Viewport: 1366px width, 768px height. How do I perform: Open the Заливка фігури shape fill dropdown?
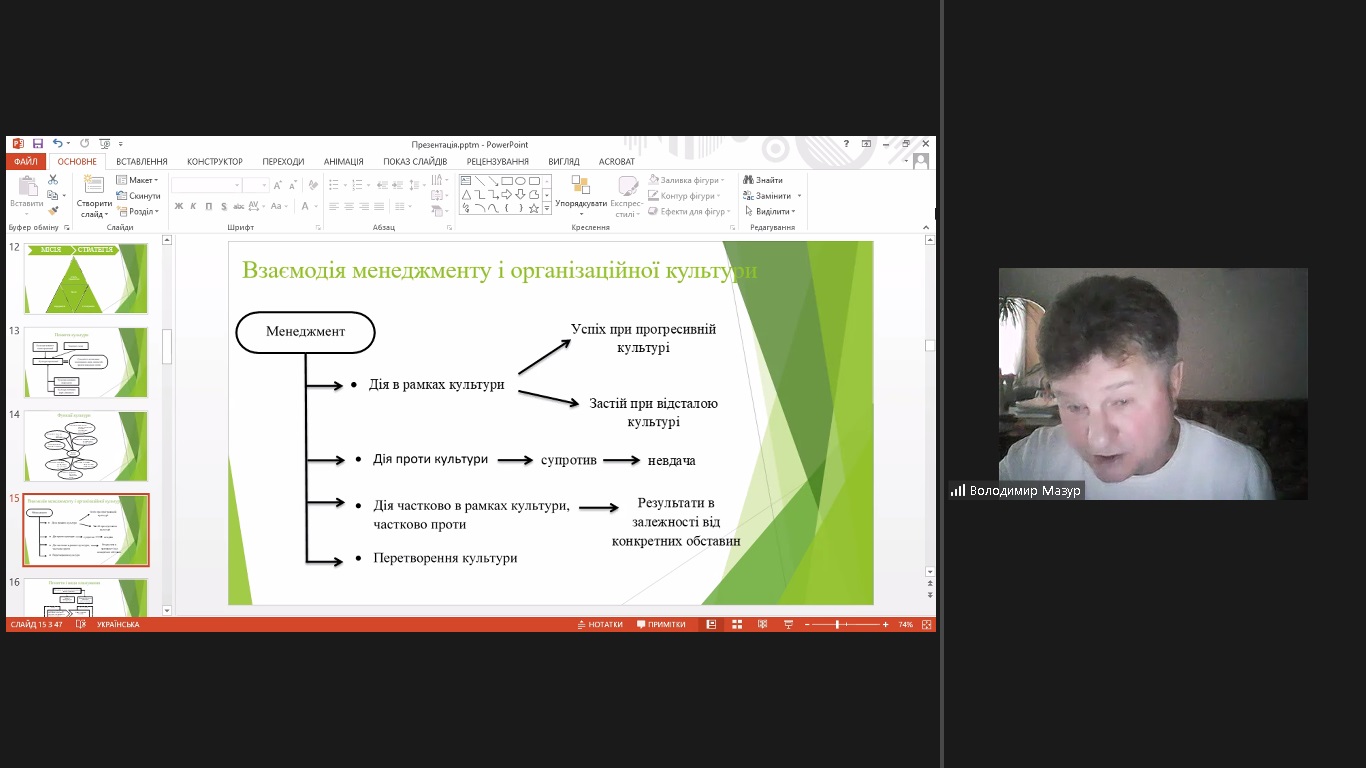(686, 180)
